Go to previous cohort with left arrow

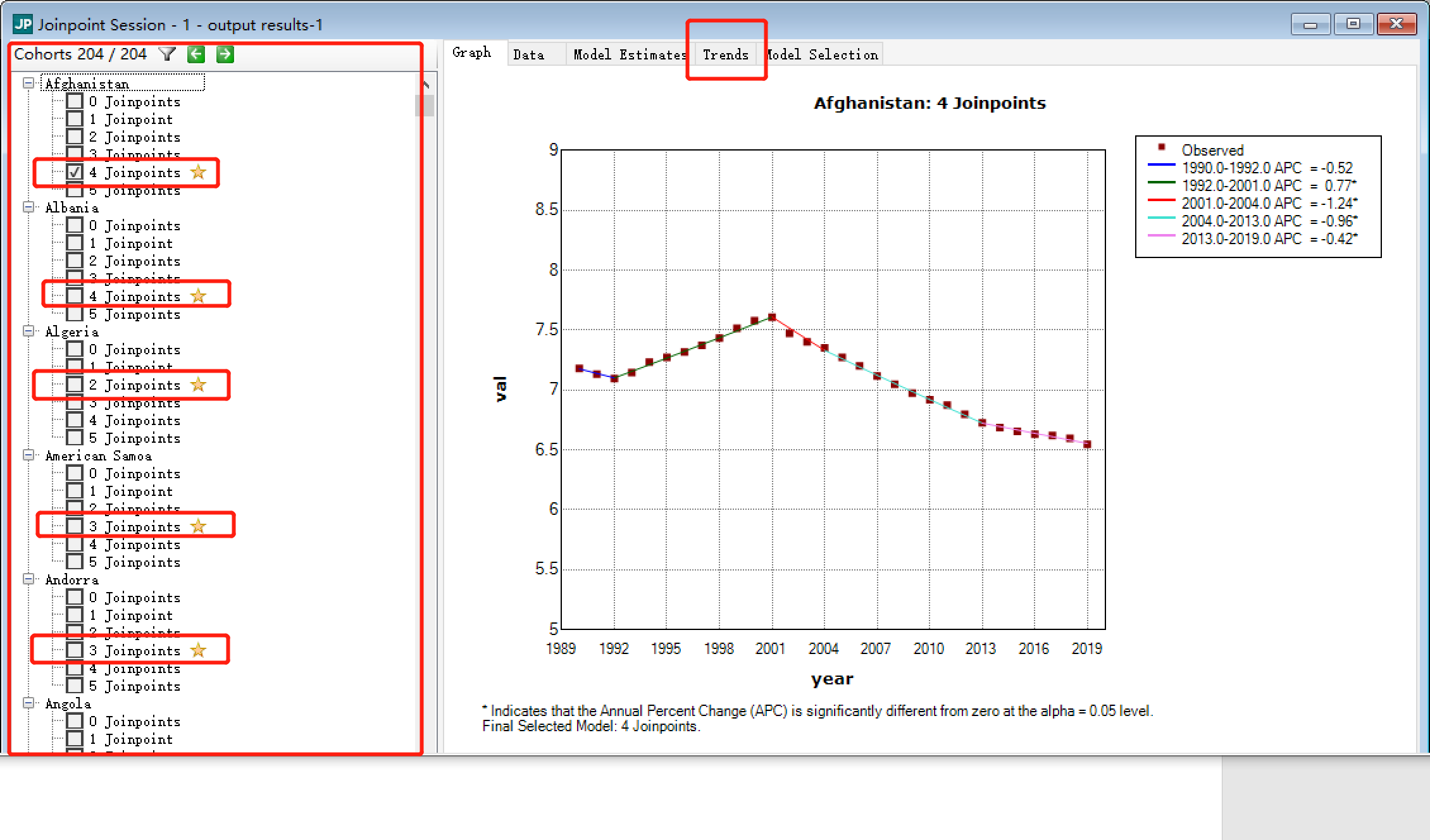click(x=196, y=54)
